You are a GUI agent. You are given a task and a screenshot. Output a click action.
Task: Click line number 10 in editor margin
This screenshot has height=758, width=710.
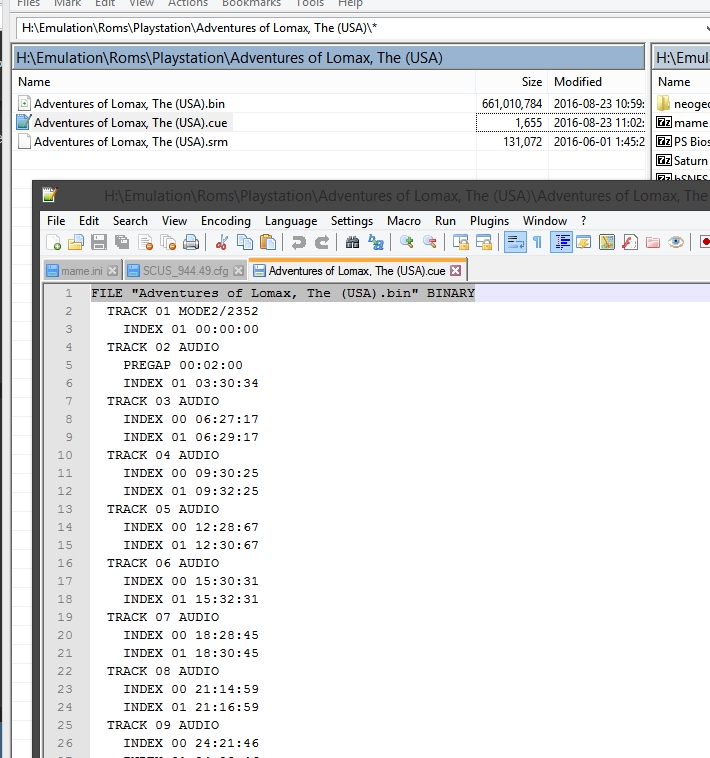[65, 455]
